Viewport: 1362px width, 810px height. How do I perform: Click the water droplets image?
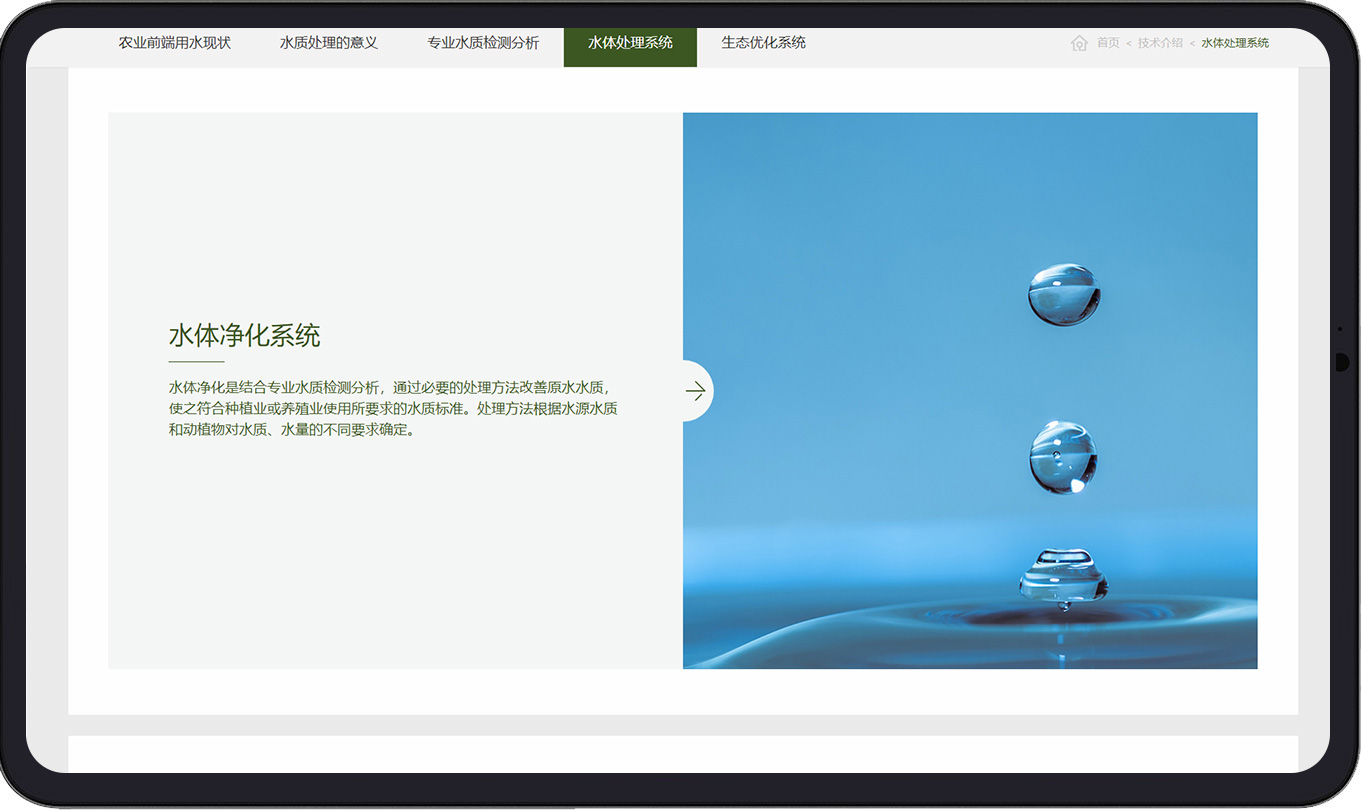point(970,391)
